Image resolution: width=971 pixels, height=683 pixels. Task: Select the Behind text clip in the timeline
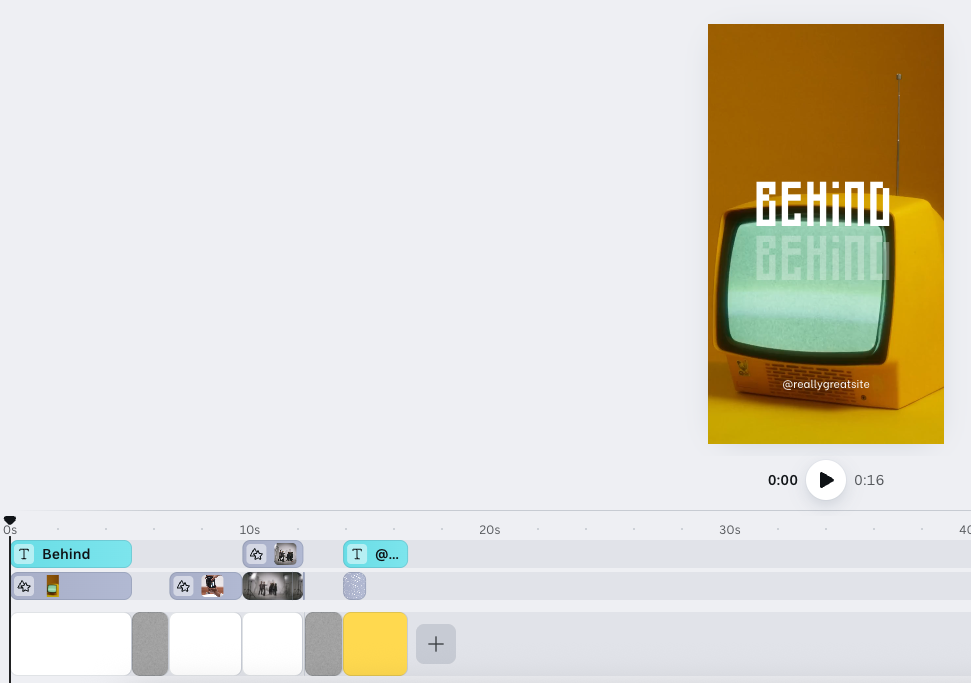[x=80, y=553]
